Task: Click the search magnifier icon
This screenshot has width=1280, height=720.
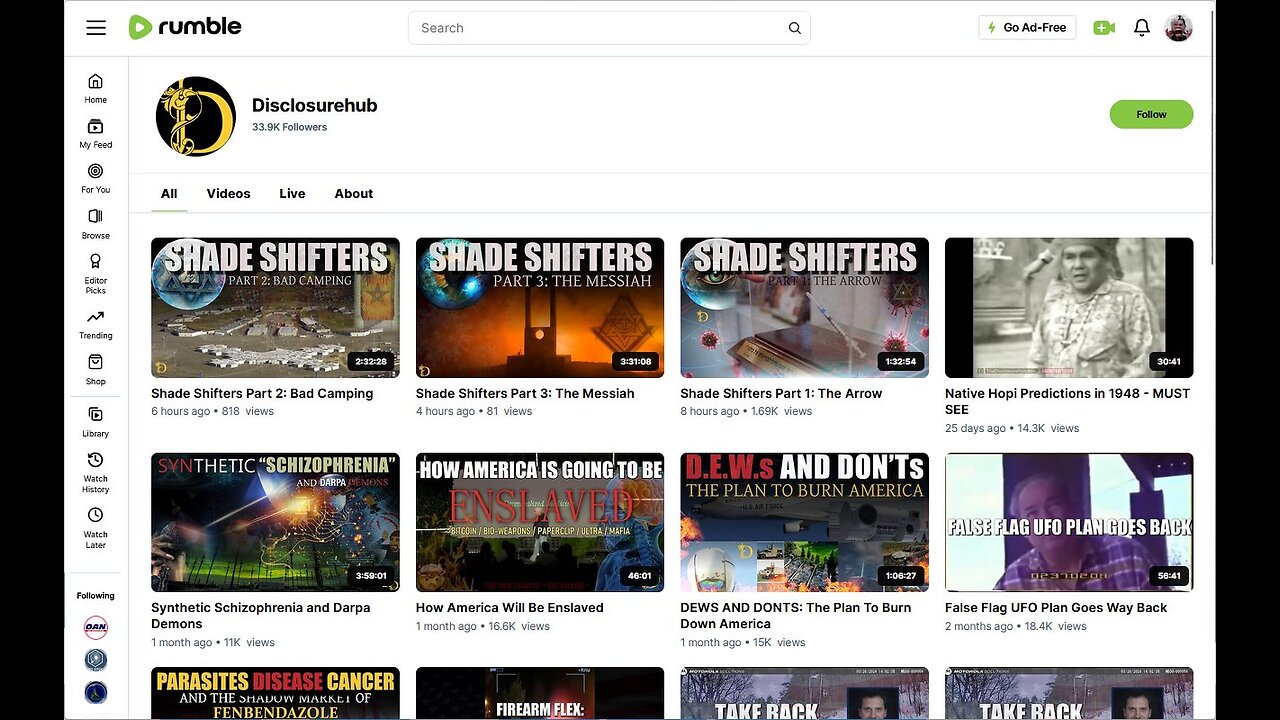Action: pos(795,28)
